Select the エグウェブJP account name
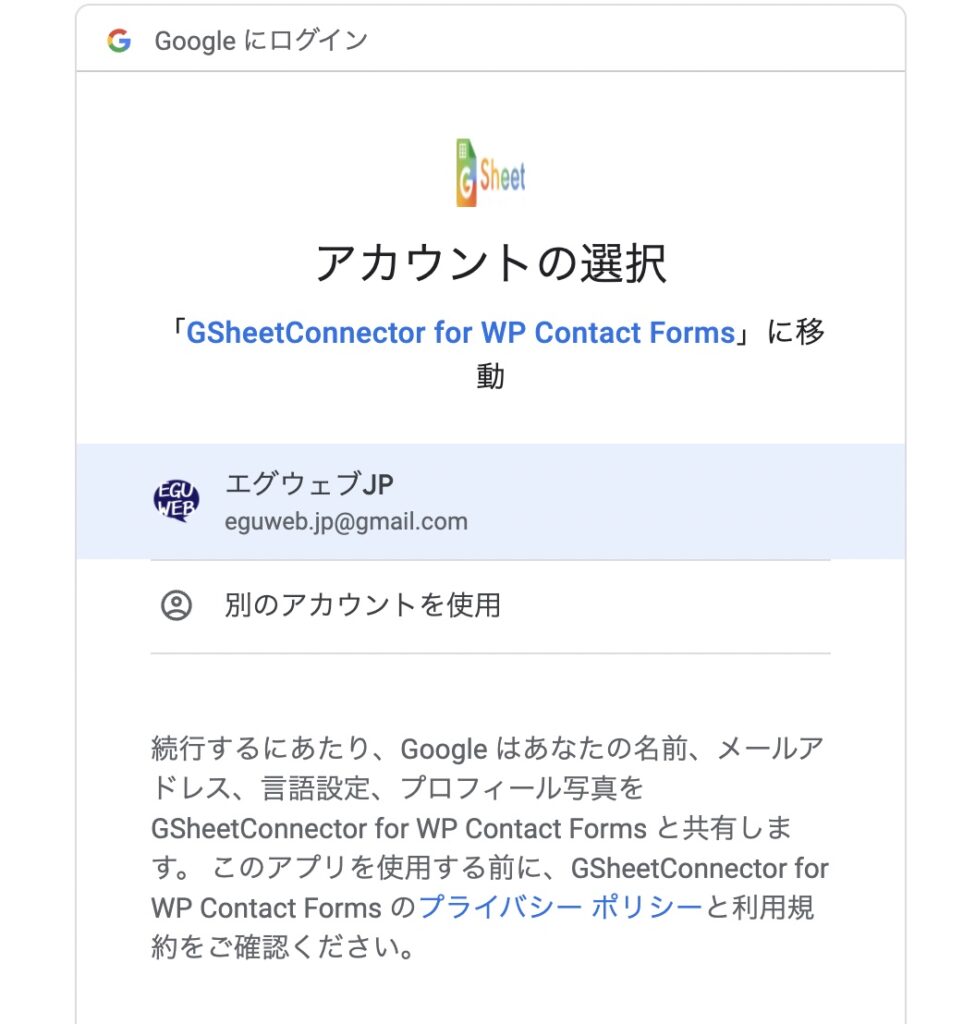This screenshot has width=963, height=1024. tap(309, 485)
